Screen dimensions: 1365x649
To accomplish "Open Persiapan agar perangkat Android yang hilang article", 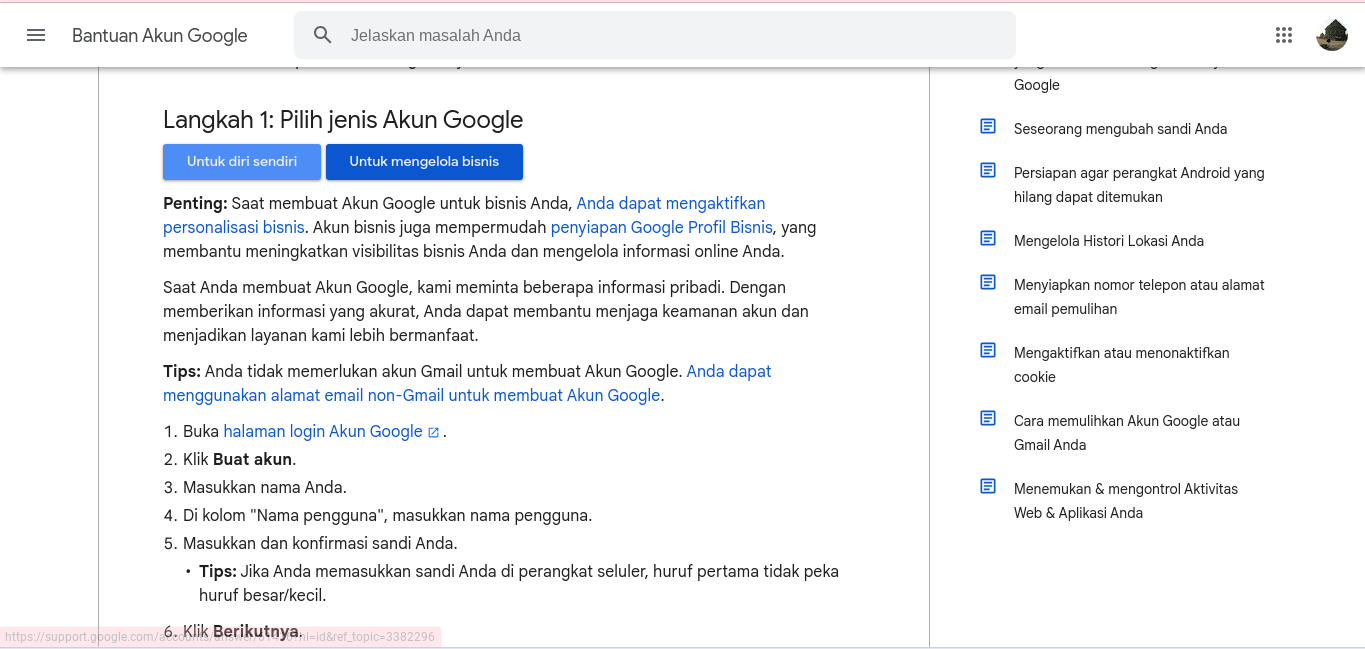I will click(1139, 185).
